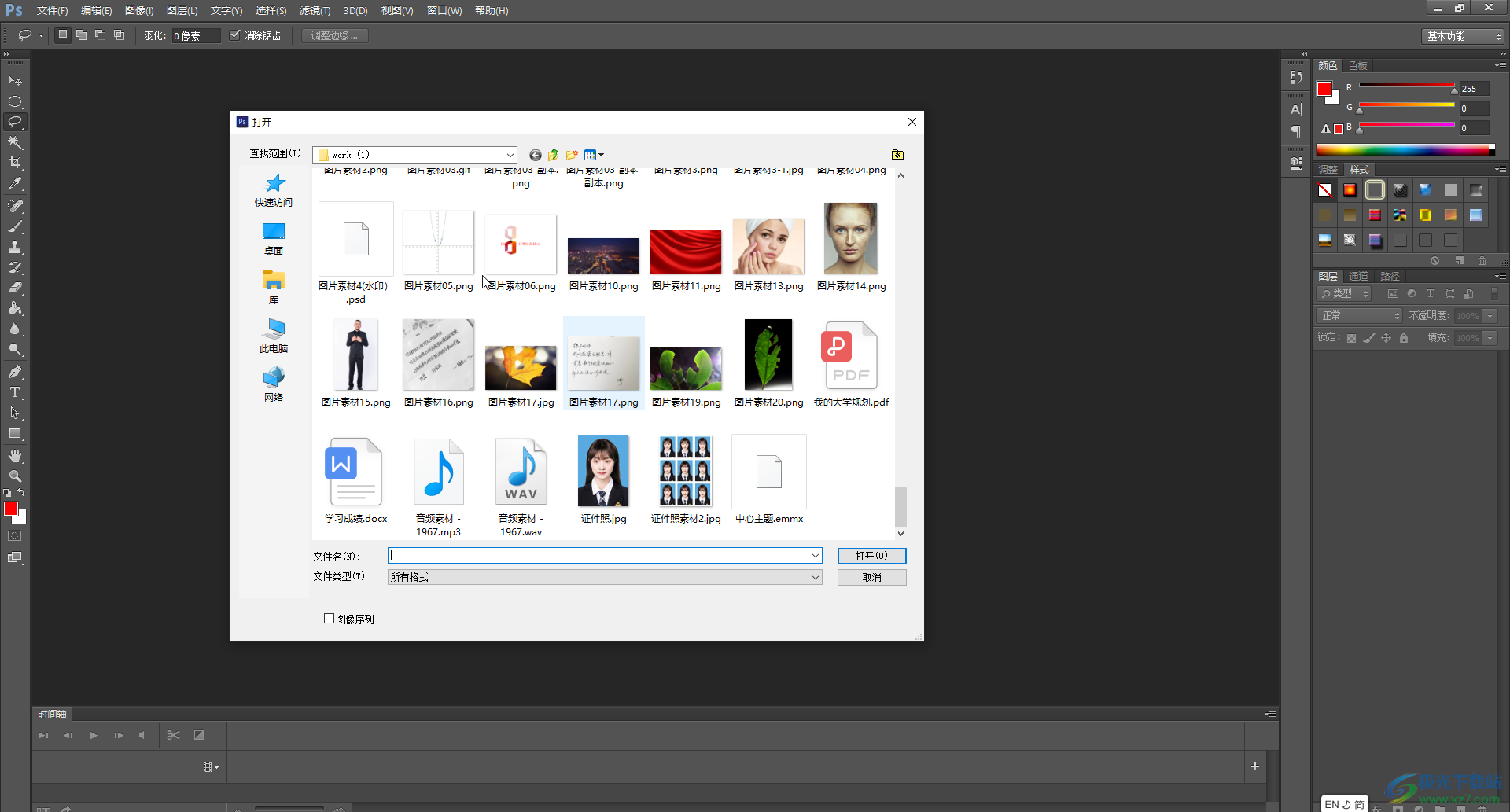Viewport: 1510px width, 812px height.
Task: Select the Lasso tool in toolbox
Action: tap(15, 122)
